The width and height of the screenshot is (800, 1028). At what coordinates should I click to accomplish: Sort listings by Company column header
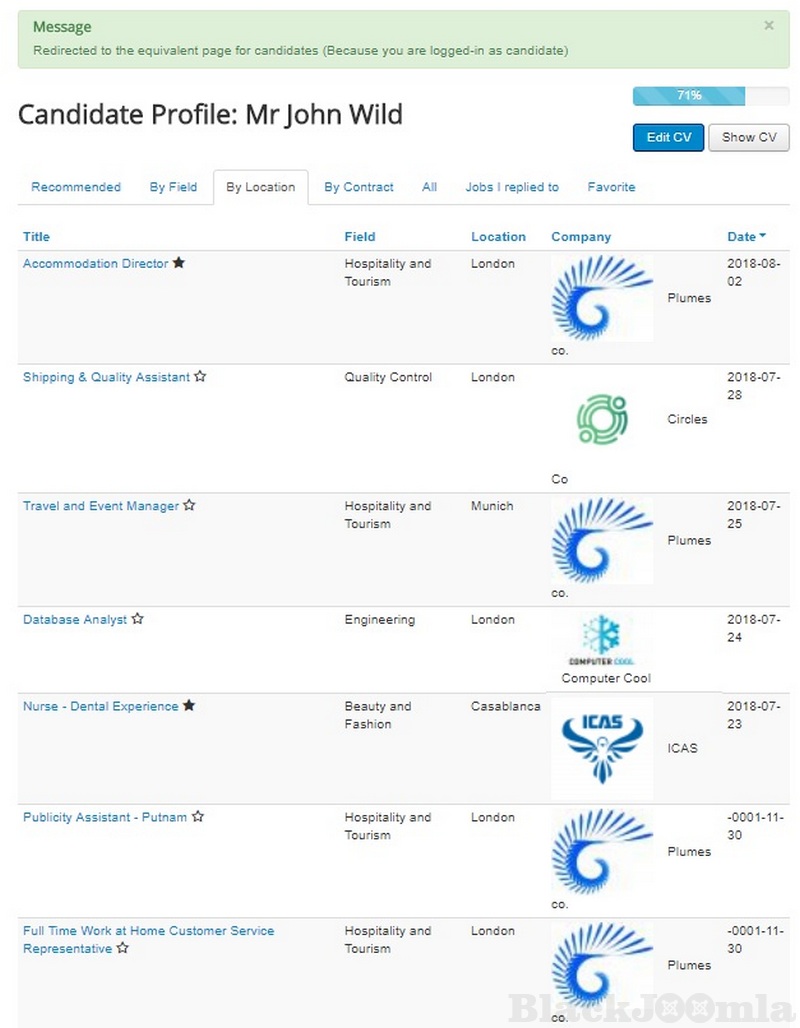(x=581, y=237)
